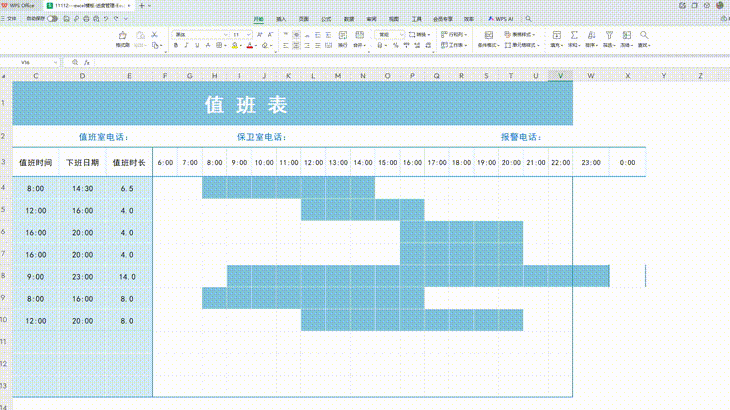Image resolution: width=730 pixels, height=410 pixels.
Task: Click the Sort (排序) icon
Action: pos(591,35)
